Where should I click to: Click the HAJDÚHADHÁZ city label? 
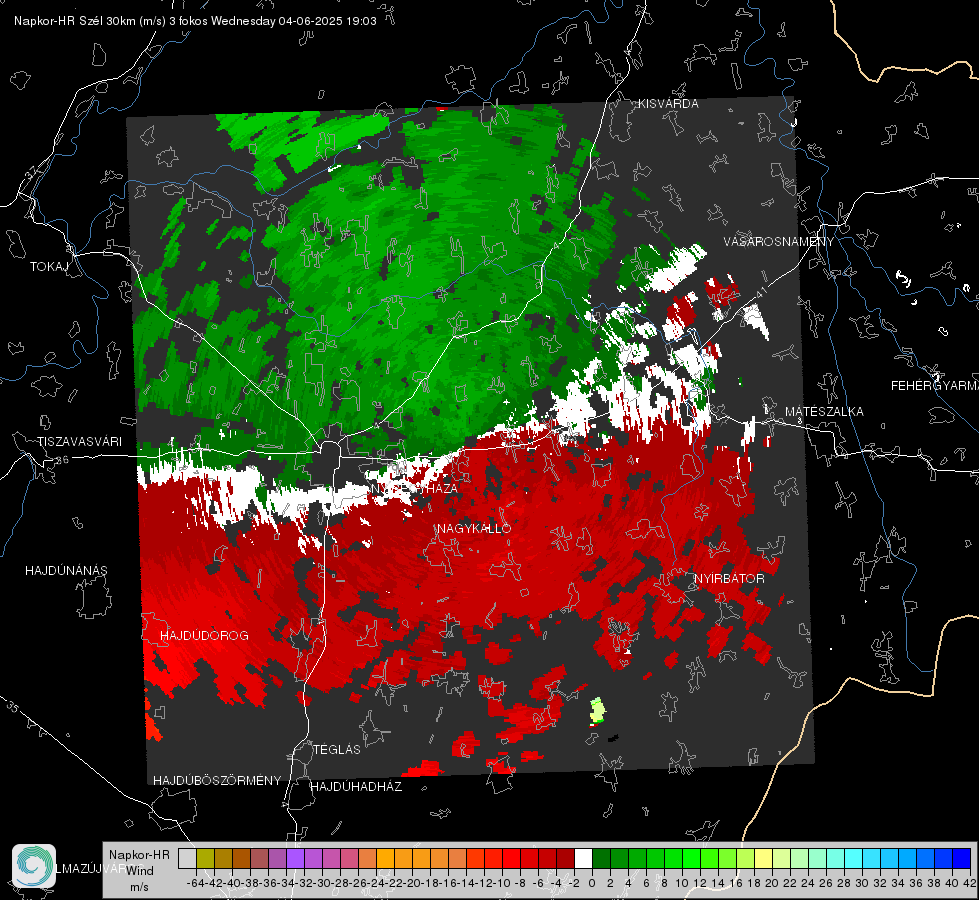coord(356,786)
